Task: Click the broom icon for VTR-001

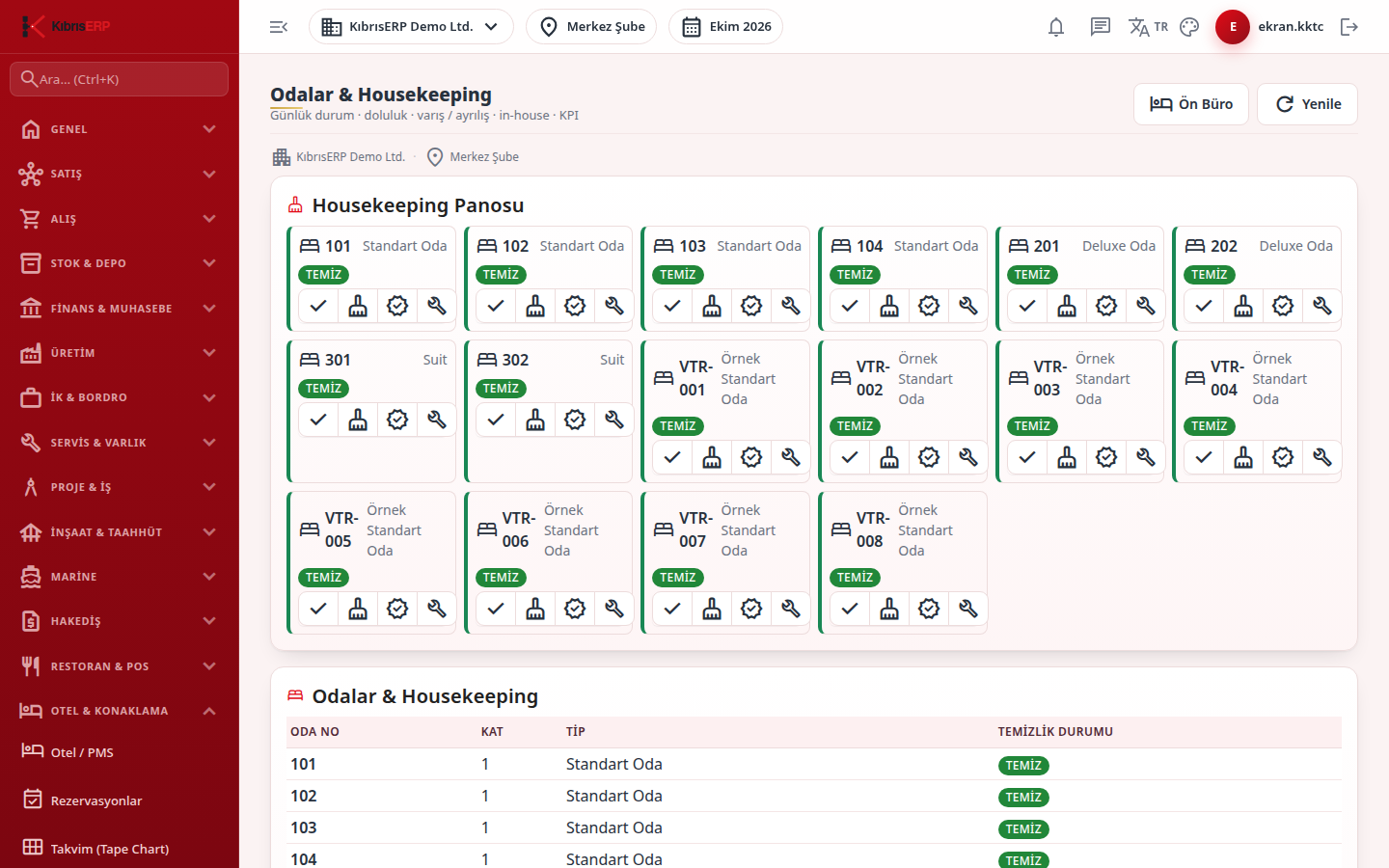Action: 712,457
